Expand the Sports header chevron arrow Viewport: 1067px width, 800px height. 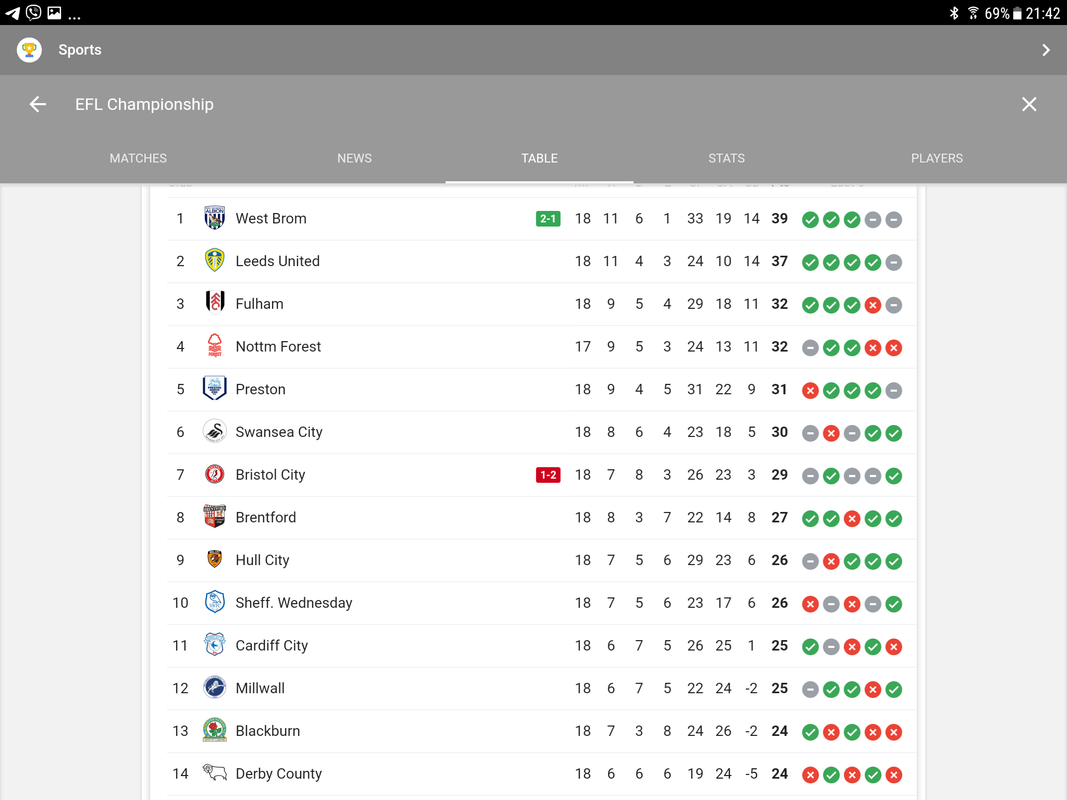[1046, 50]
